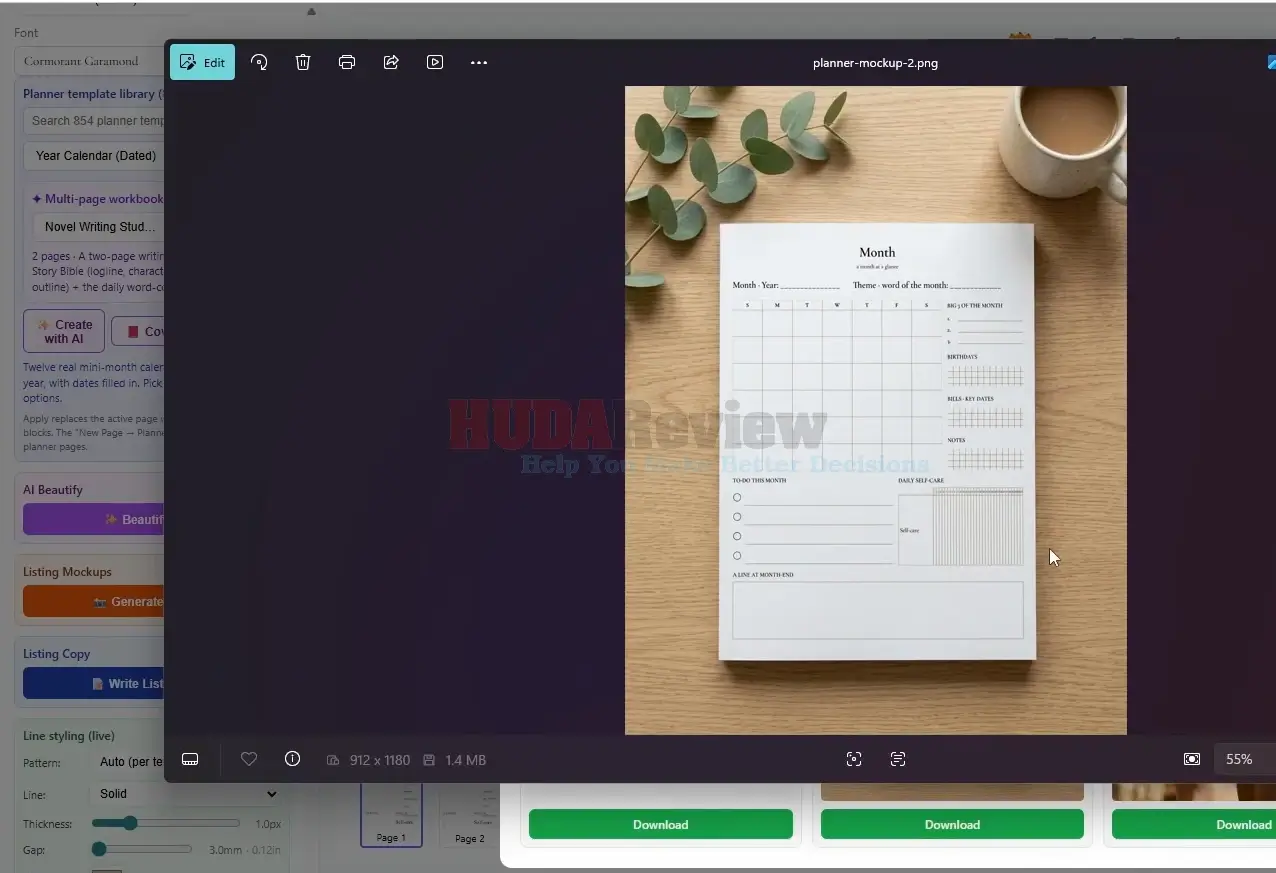Select the Page 1 thumbnail
This screenshot has height=873, width=1276.
391,814
